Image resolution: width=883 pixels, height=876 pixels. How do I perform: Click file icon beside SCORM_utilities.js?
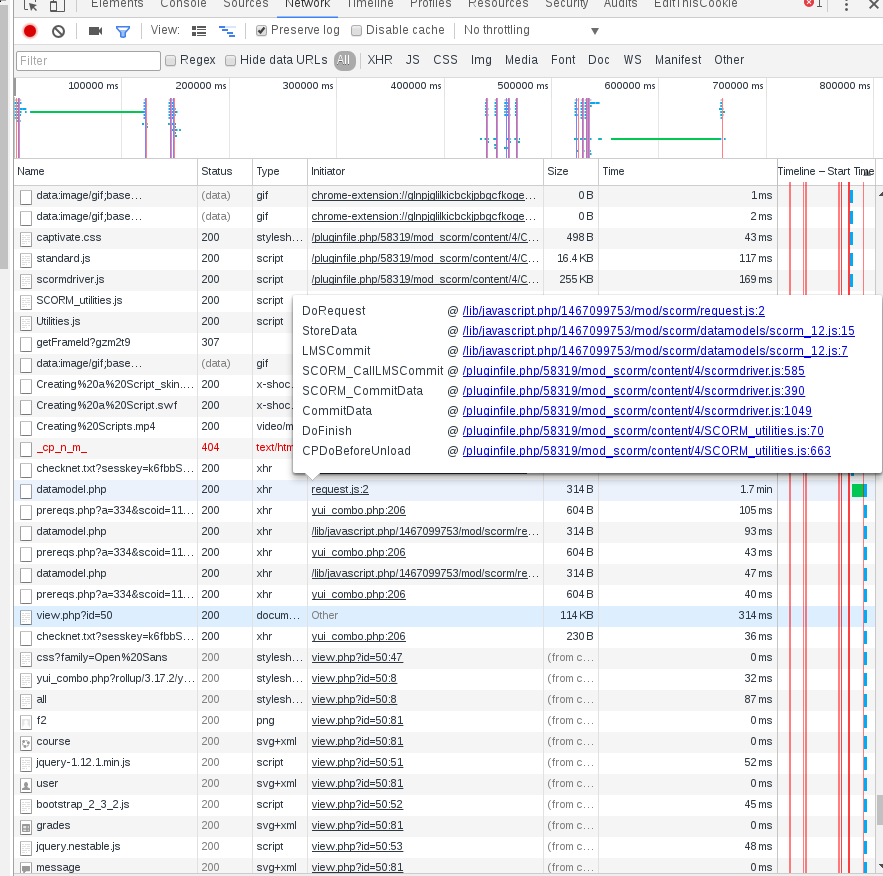pyautogui.click(x=25, y=302)
